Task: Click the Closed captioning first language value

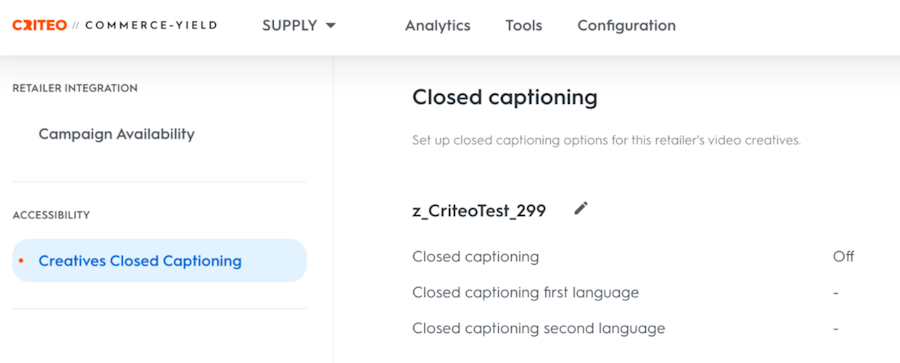Action: pyautogui.click(x=836, y=293)
